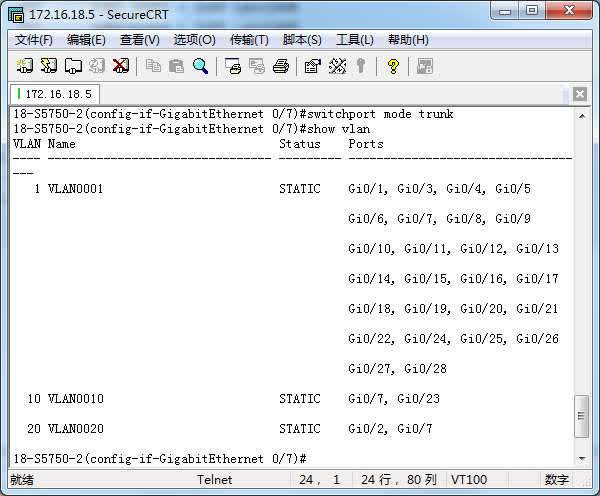This screenshot has width=600, height=496.
Task: Open the 文件(F) menu
Action: coord(34,40)
